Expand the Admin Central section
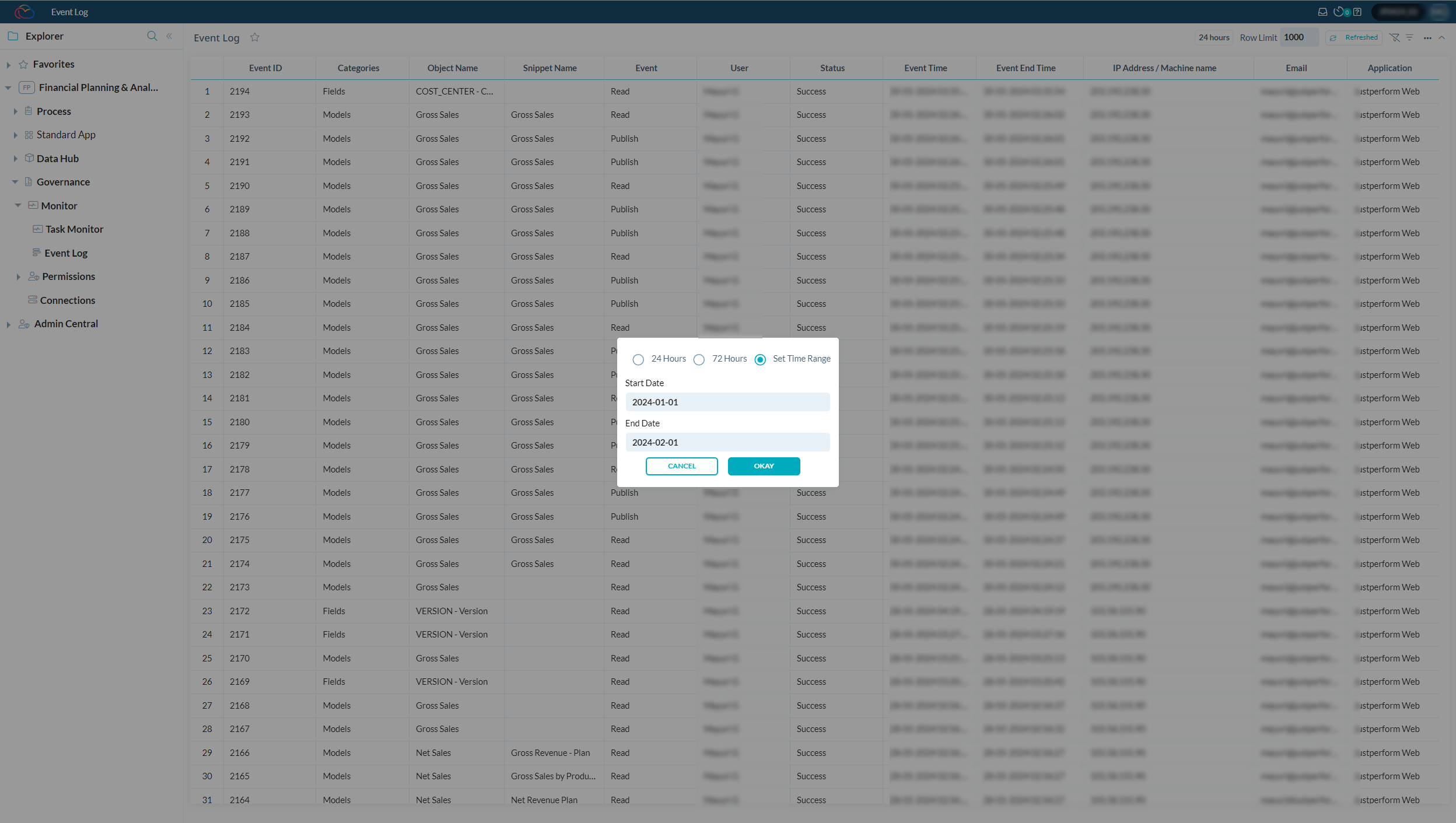Viewport: 1456px width, 823px height. 8,323
